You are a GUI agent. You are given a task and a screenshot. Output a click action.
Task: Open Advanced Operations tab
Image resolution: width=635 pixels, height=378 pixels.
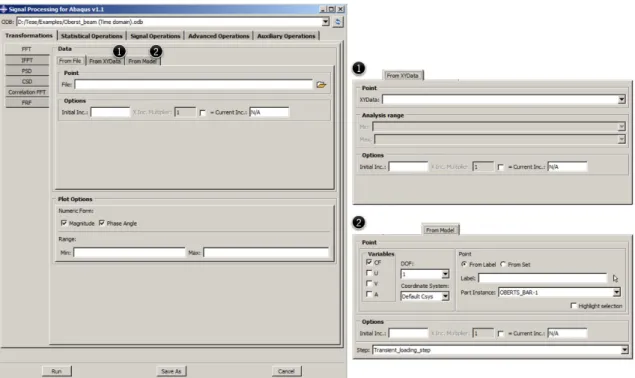tap(219, 36)
